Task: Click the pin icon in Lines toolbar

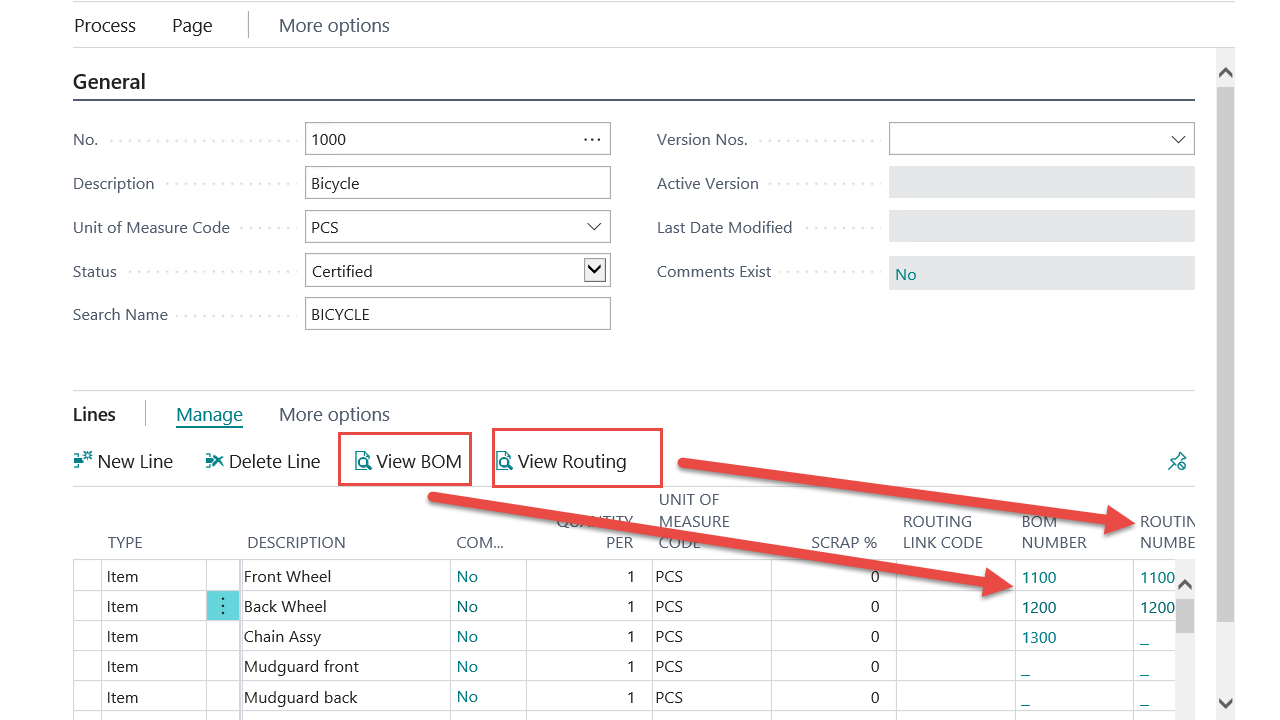Action: 1177,461
